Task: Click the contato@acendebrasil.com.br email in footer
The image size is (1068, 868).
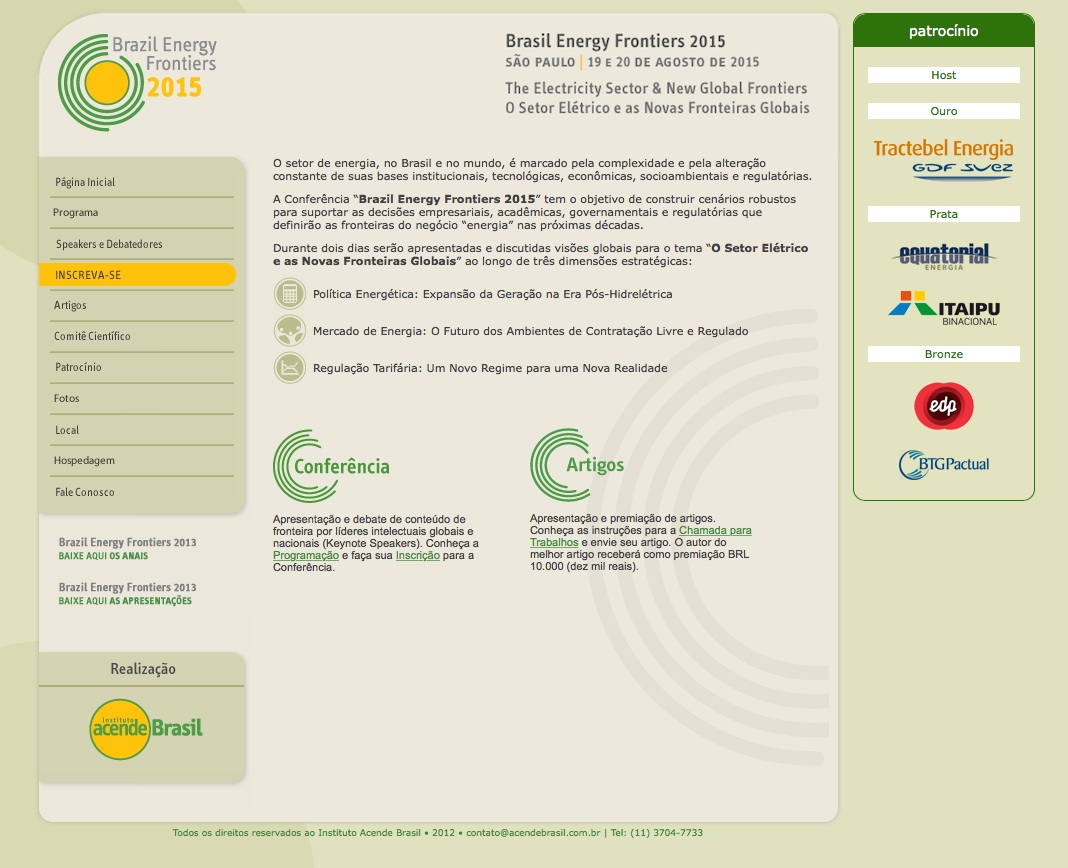Action: click(533, 833)
